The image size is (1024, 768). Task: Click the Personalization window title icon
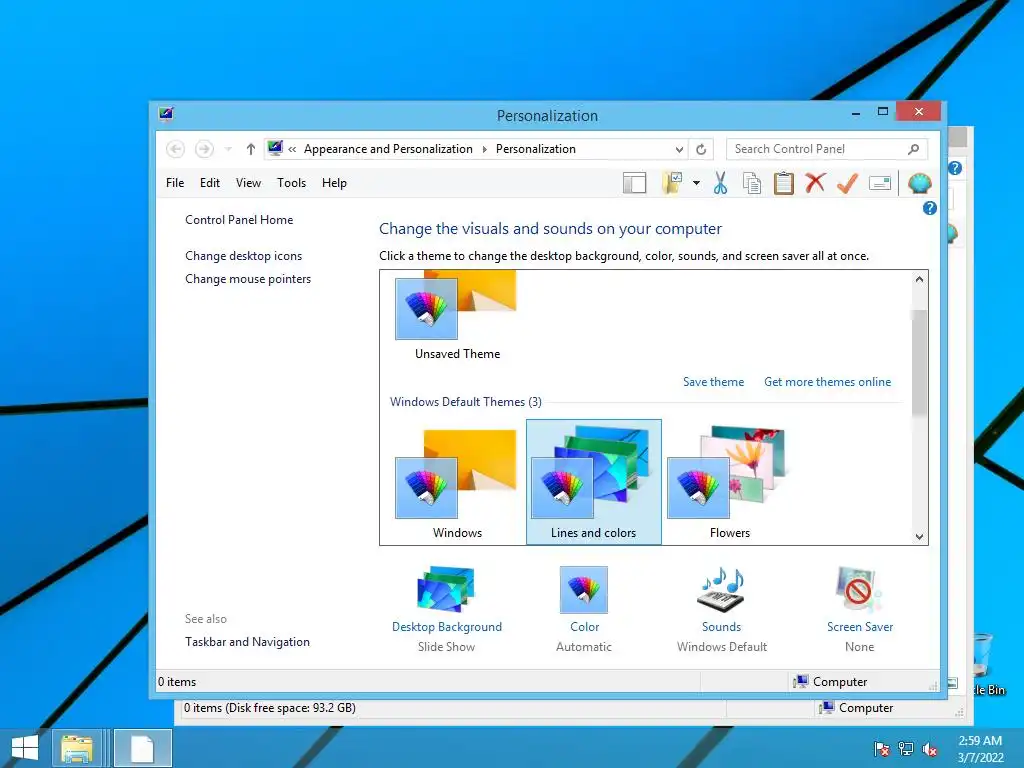pyautogui.click(x=166, y=114)
